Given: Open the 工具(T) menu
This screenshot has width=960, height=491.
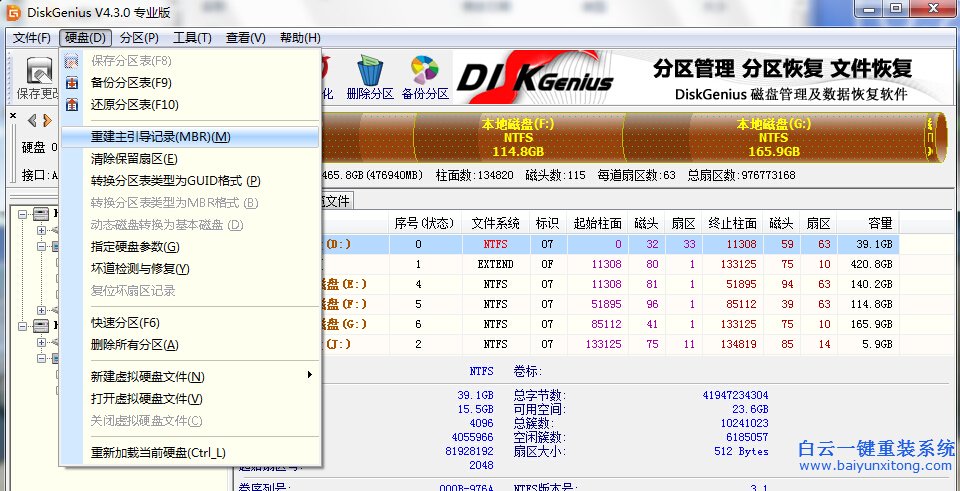Looking at the screenshot, I should coord(192,38).
